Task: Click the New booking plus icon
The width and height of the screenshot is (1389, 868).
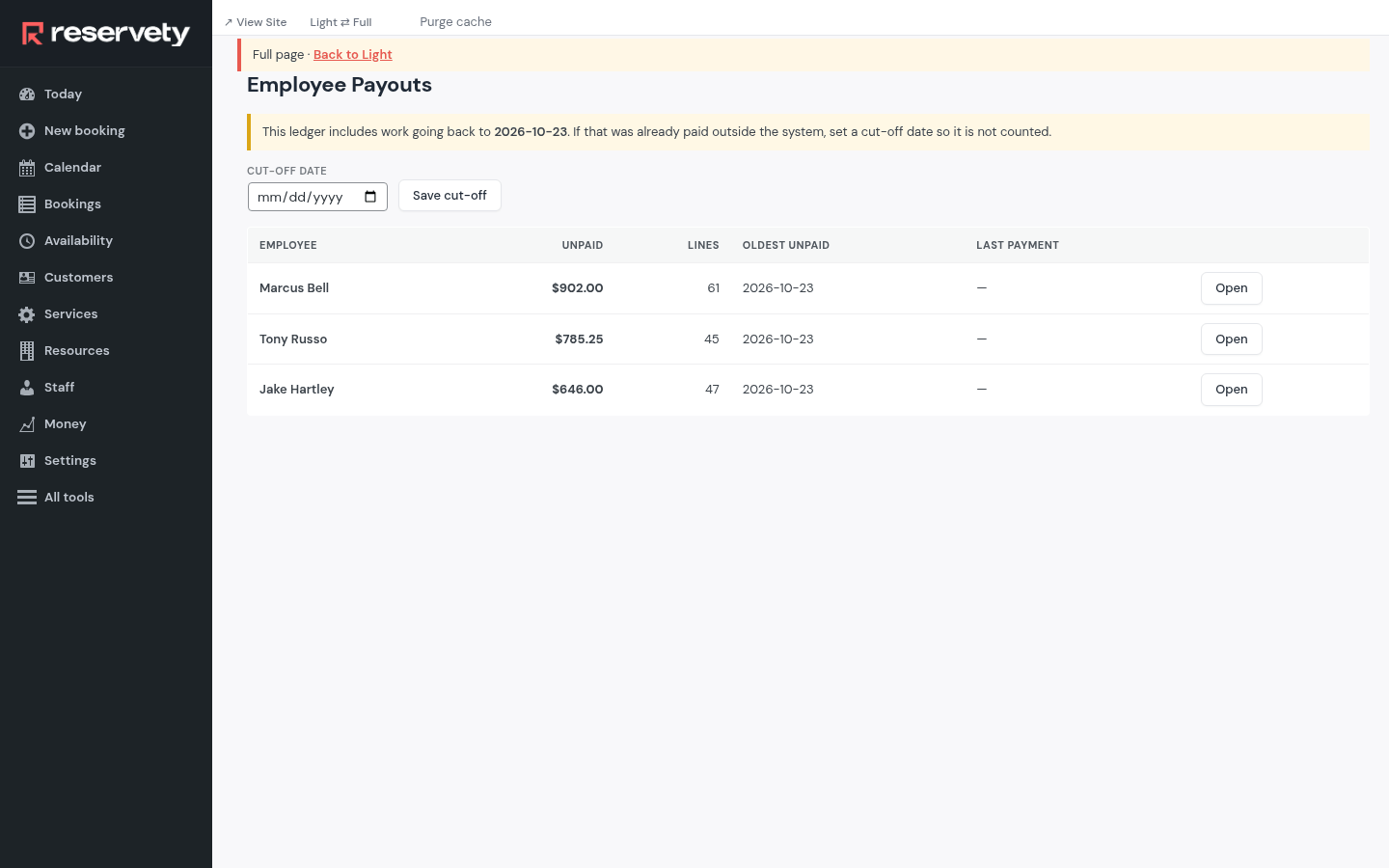Action: (27, 131)
